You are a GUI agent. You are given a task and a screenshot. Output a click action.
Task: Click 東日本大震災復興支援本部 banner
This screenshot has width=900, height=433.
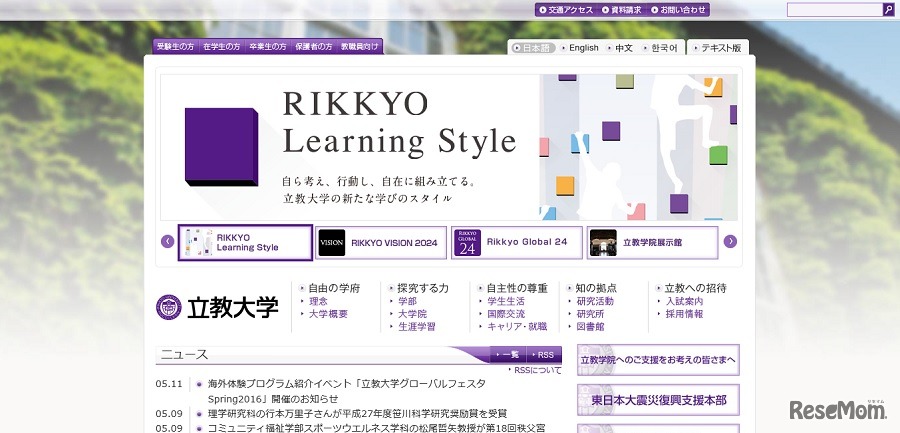point(658,400)
